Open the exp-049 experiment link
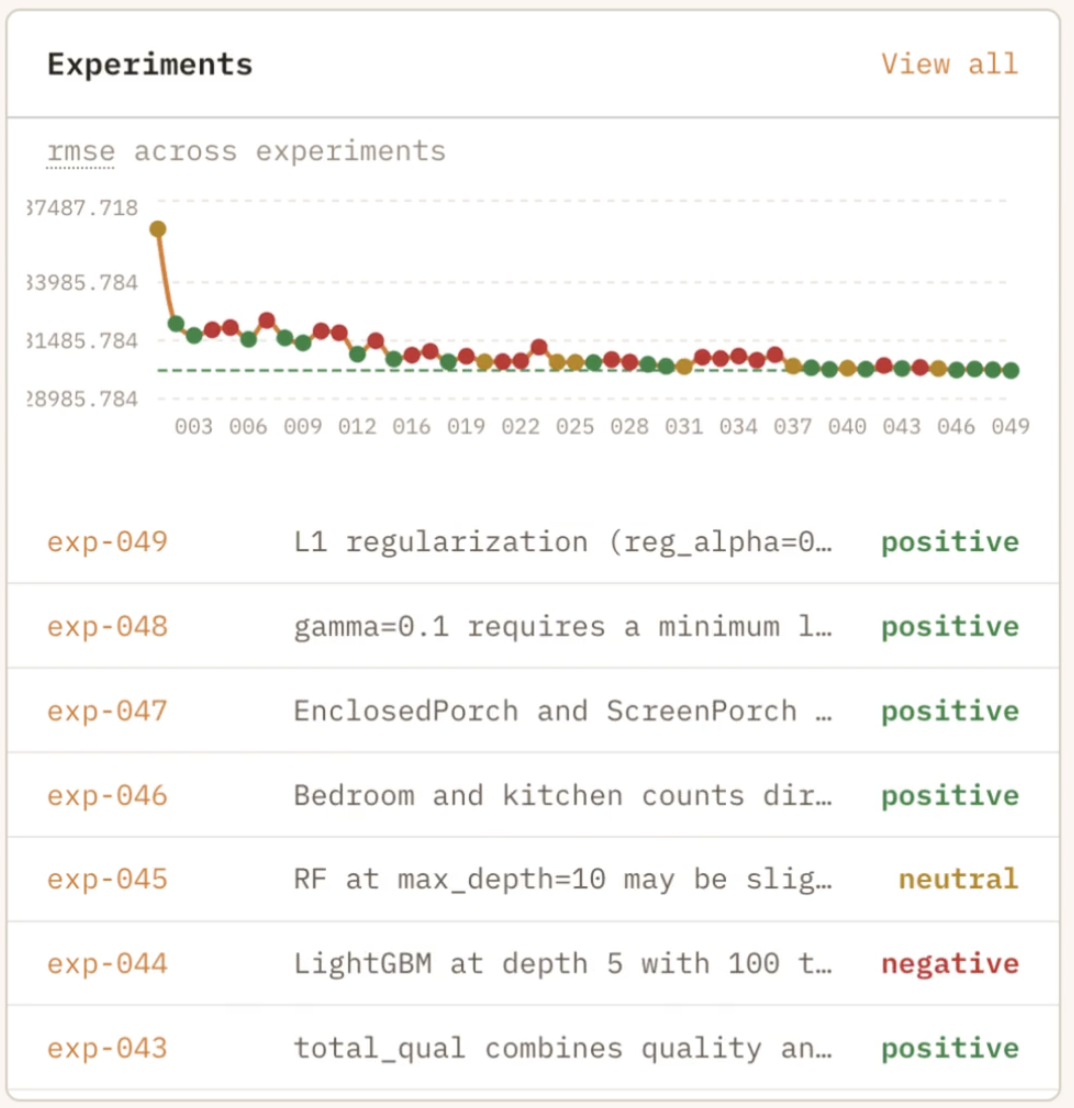The width and height of the screenshot is (1074, 1108). pos(107,542)
